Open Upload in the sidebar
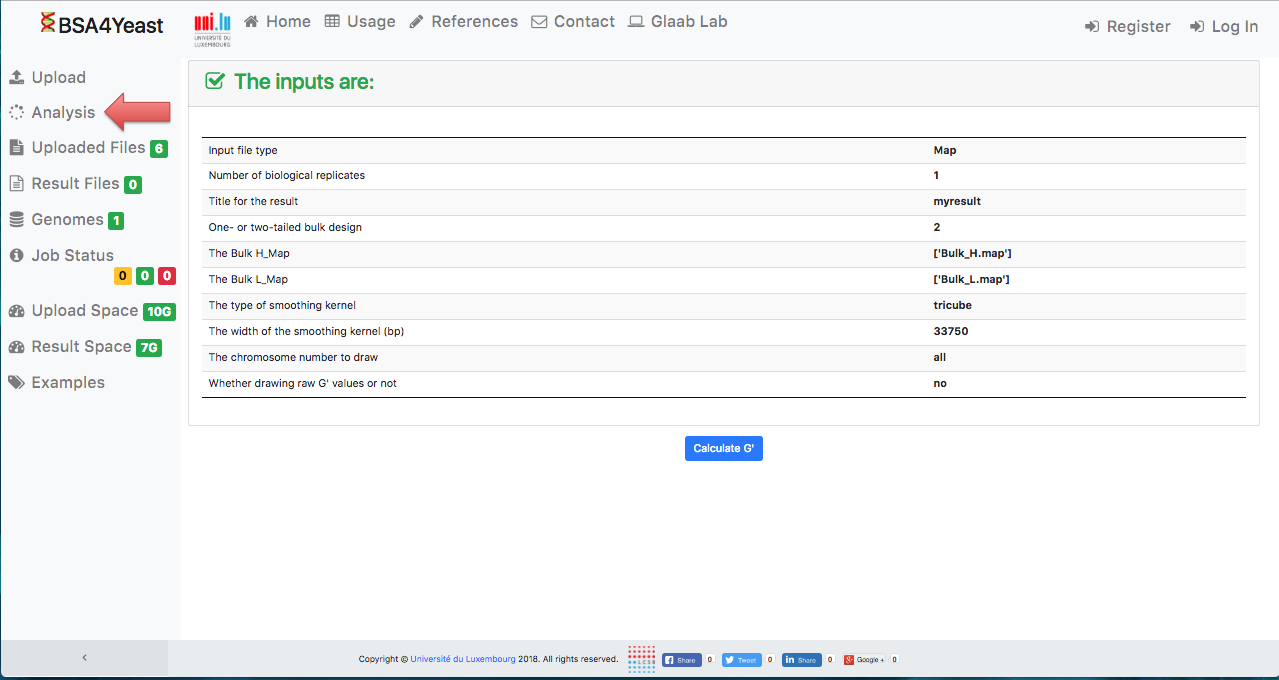The image size is (1279, 680). click(x=58, y=78)
